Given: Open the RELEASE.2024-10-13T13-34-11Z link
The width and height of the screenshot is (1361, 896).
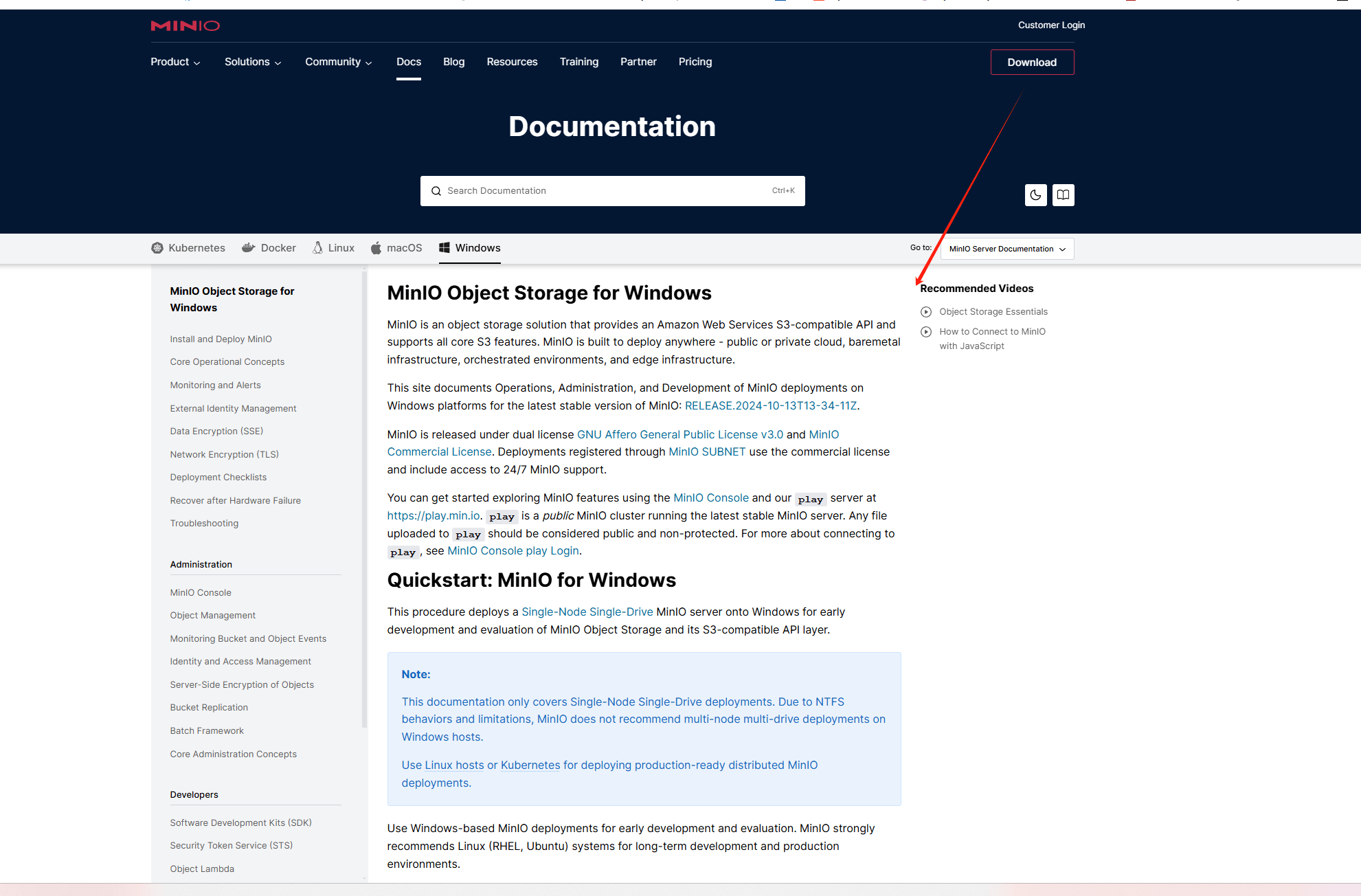Looking at the screenshot, I should click(771, 406).
